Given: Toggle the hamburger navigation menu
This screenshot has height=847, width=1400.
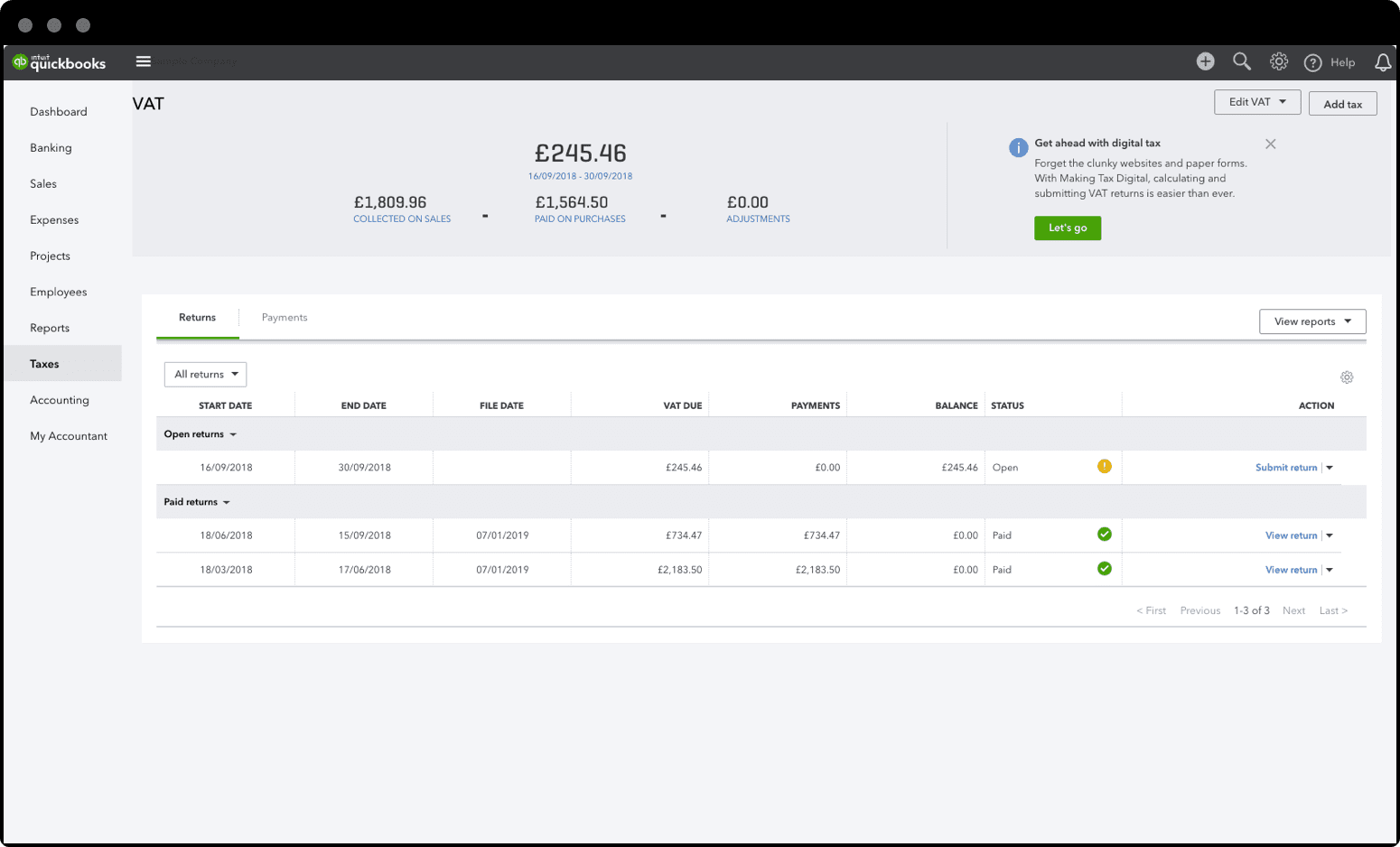Looking at the screenshot, I should pos(143,61).
